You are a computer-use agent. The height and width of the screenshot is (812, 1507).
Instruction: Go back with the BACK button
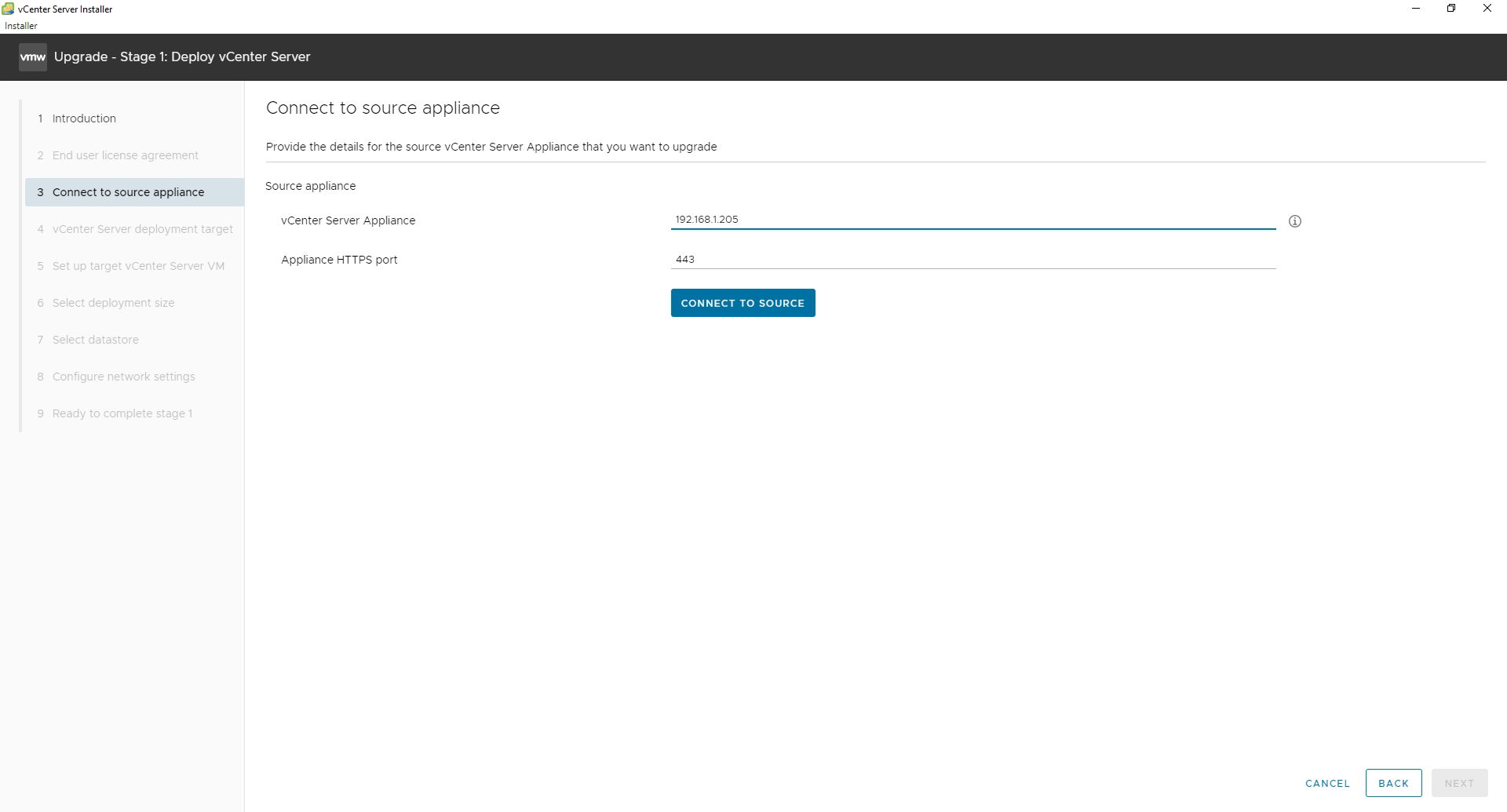(1393, 783)
